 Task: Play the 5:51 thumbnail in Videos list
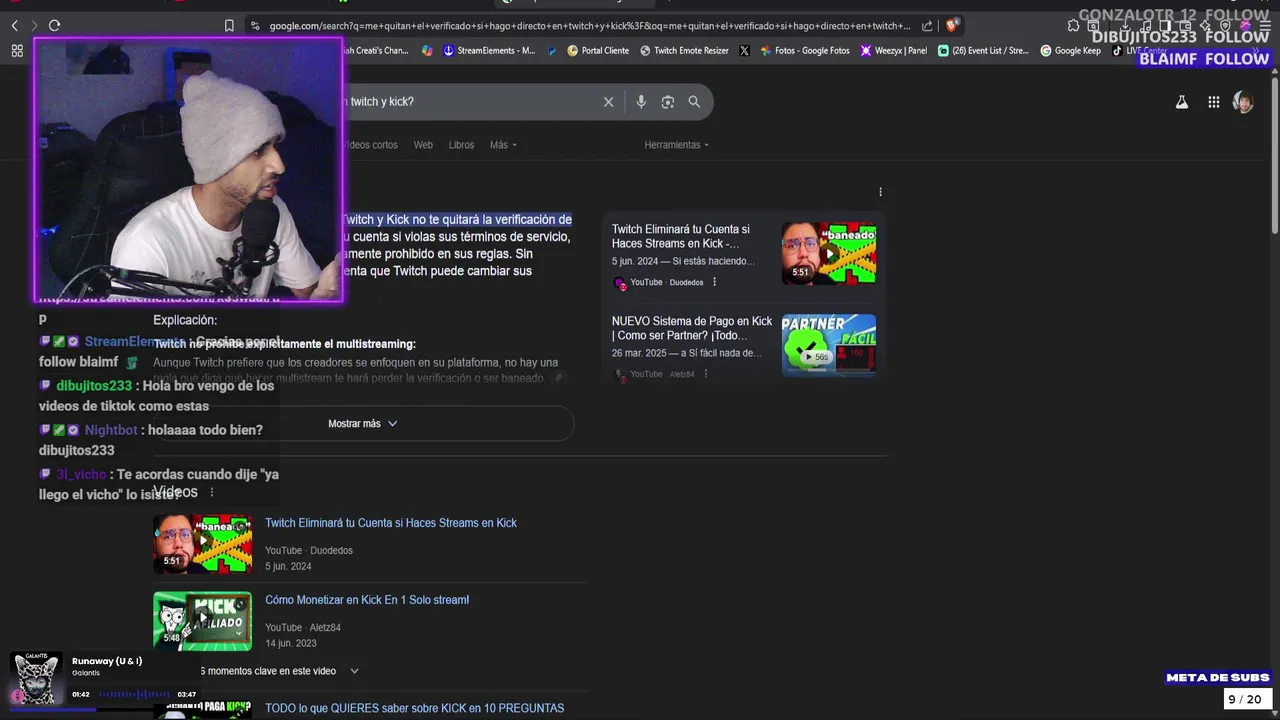coord(202,543)
